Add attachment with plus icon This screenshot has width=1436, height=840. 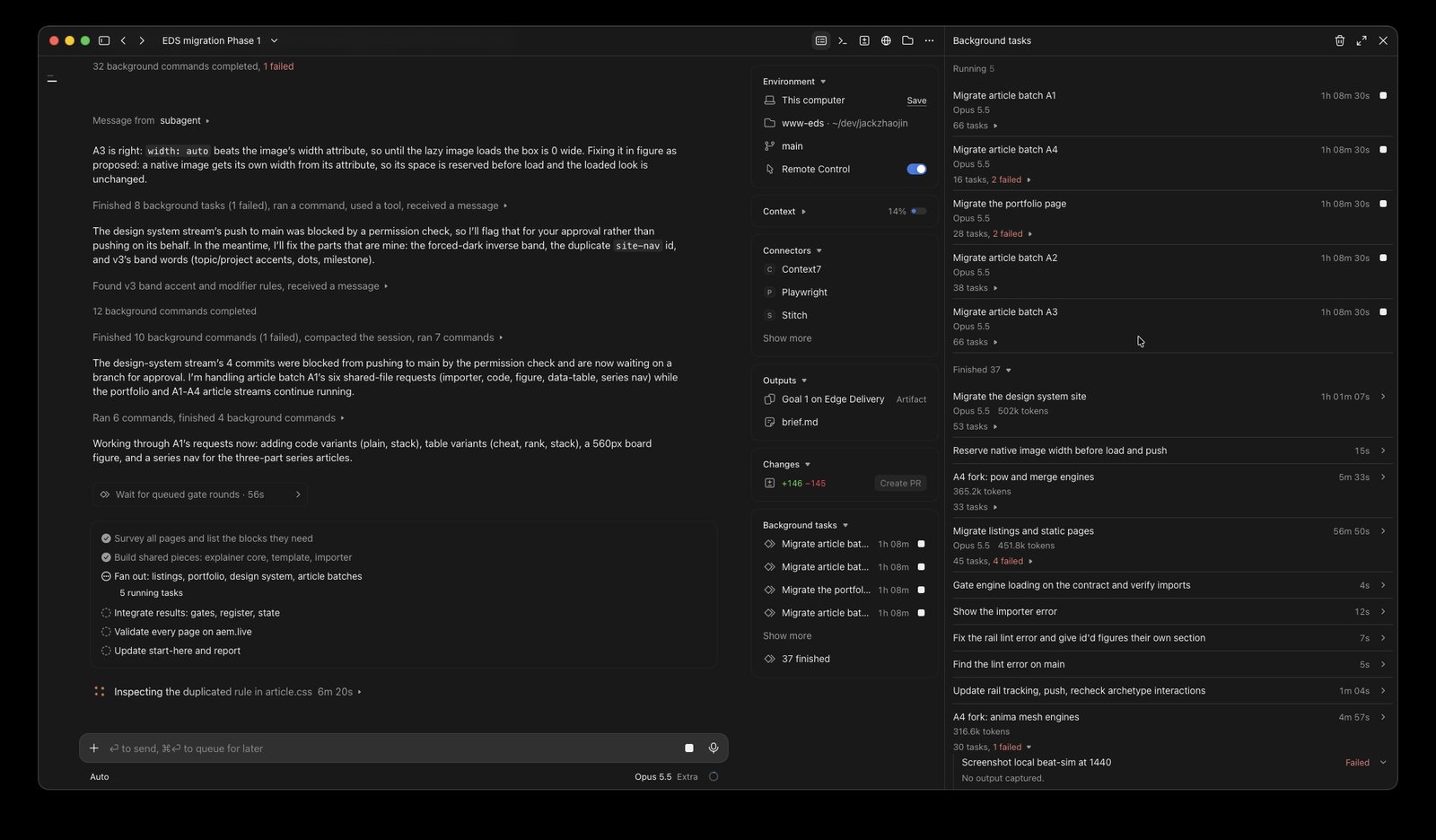(x=93, y=748)
